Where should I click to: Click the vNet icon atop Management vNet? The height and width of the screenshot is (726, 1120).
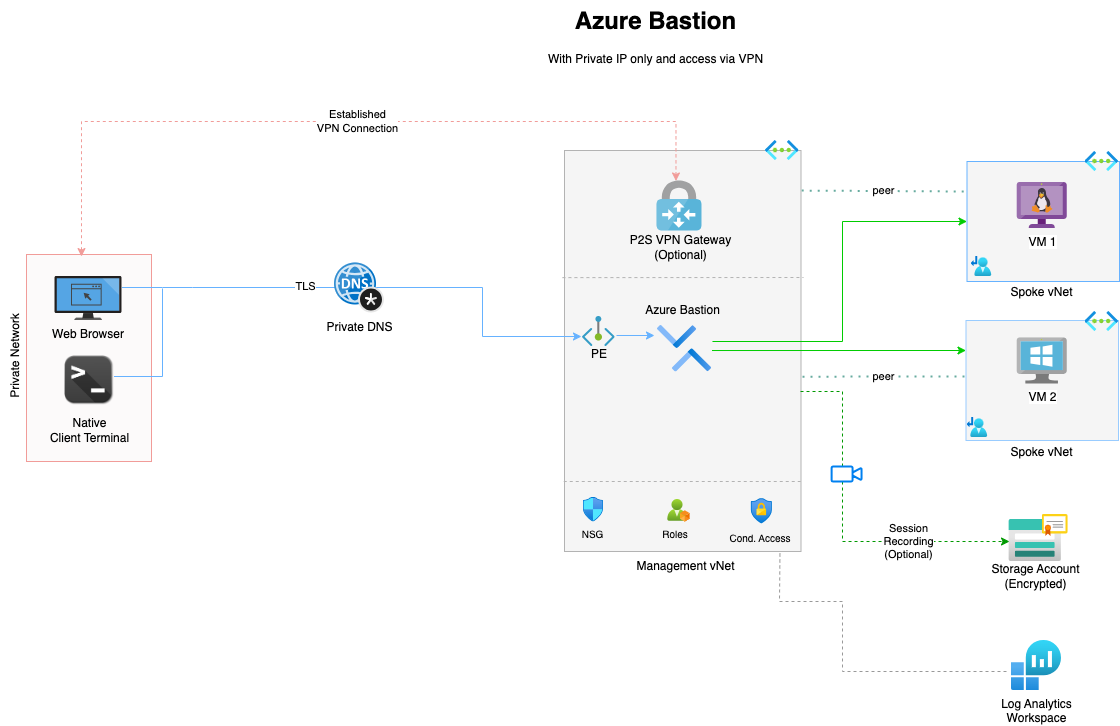782,150
